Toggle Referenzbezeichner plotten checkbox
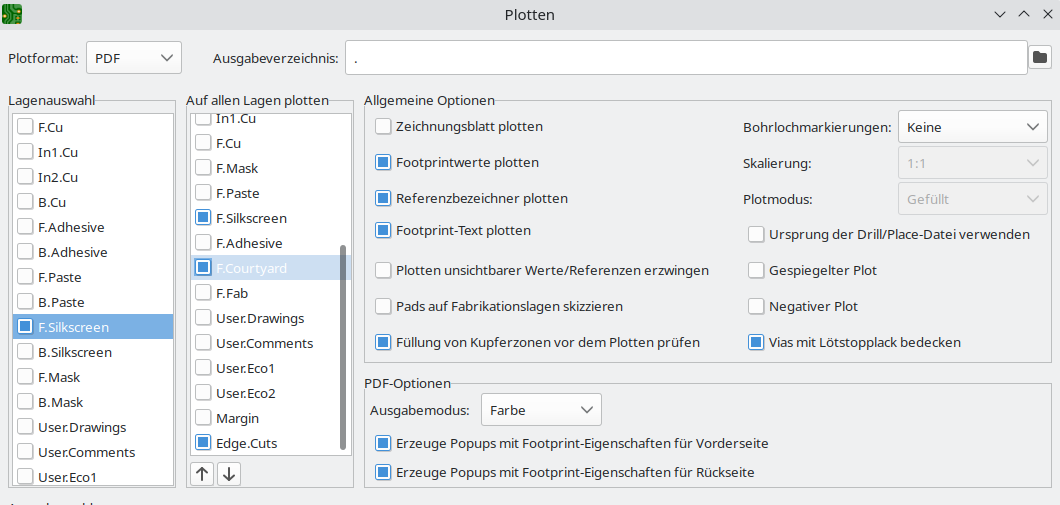The image size is (1060, 505). click(x=383, y=198)
